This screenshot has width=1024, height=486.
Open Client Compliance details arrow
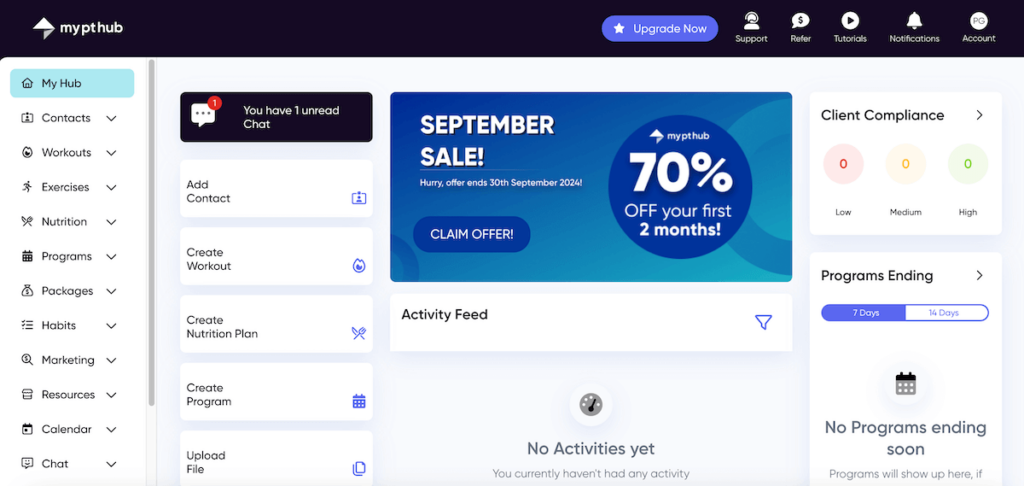coord(979,115)
